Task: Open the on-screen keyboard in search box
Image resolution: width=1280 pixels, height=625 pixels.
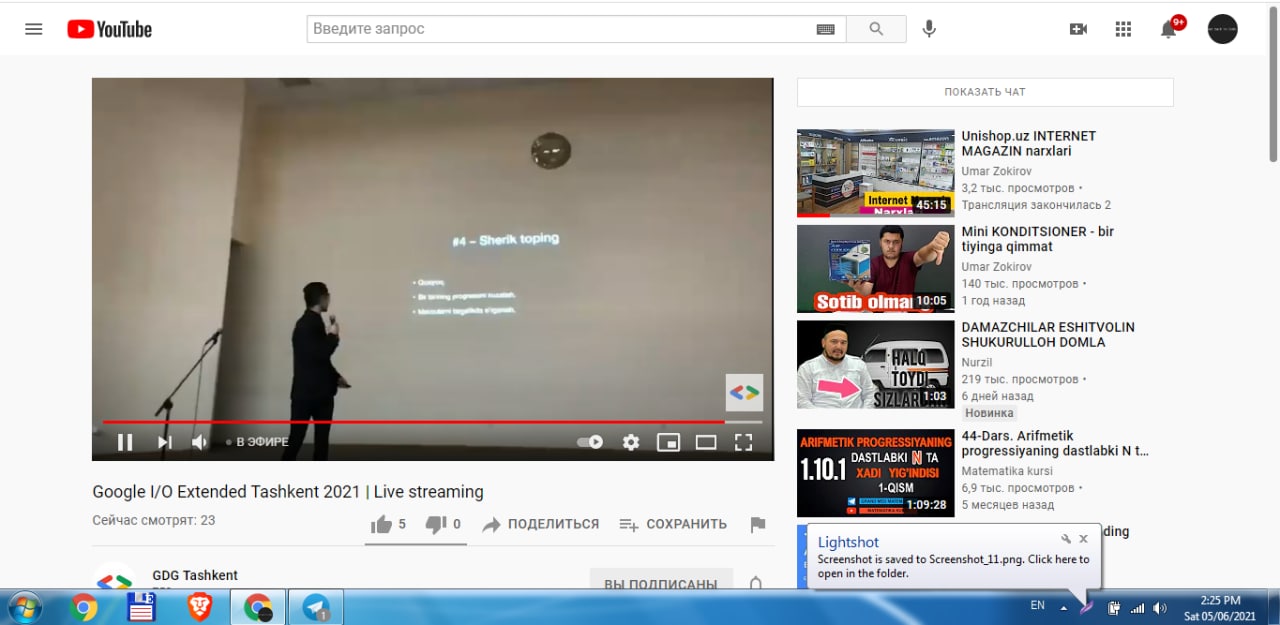Action: click(x=825, y=29)
